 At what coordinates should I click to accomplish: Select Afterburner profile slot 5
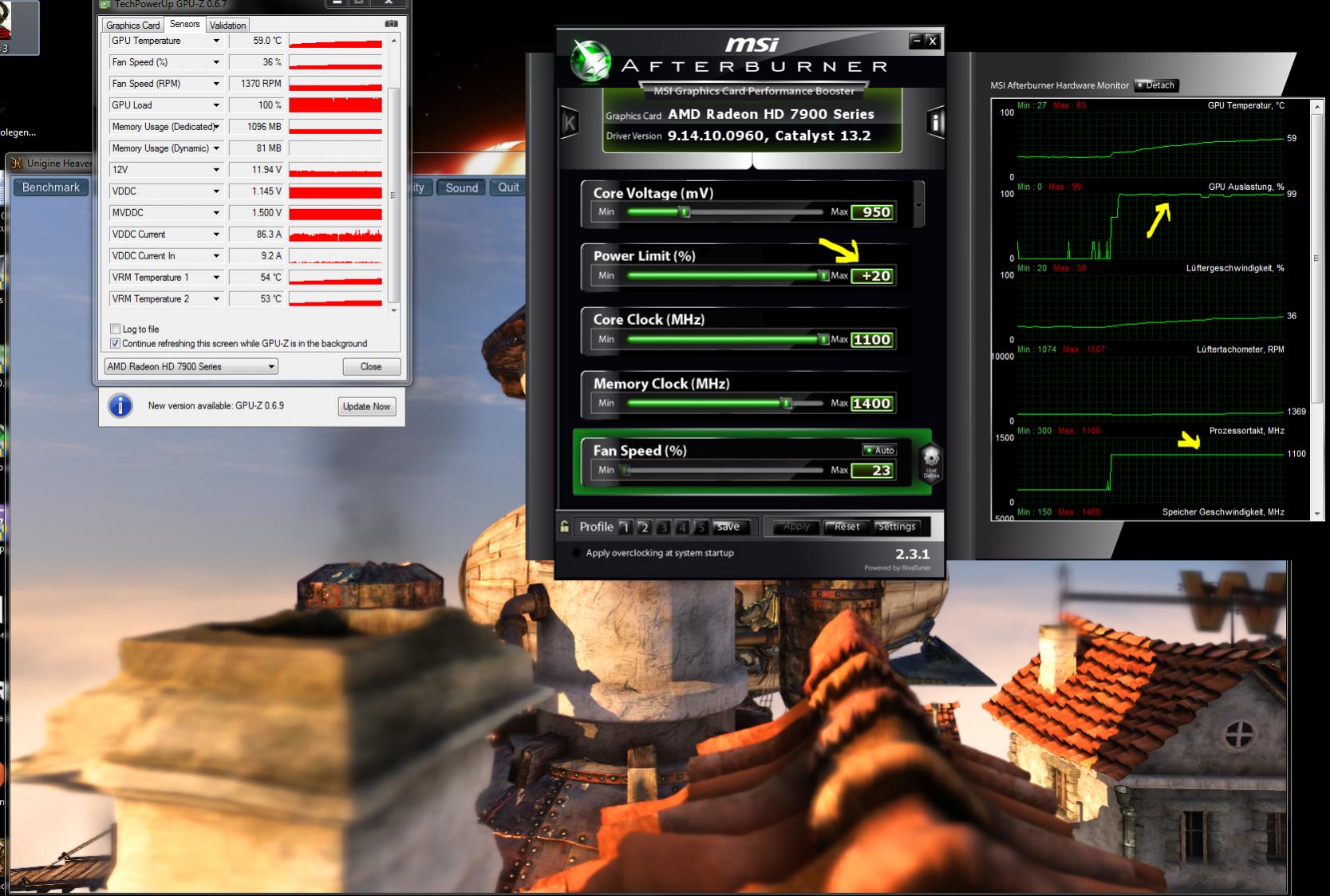(x=701, y=527)
